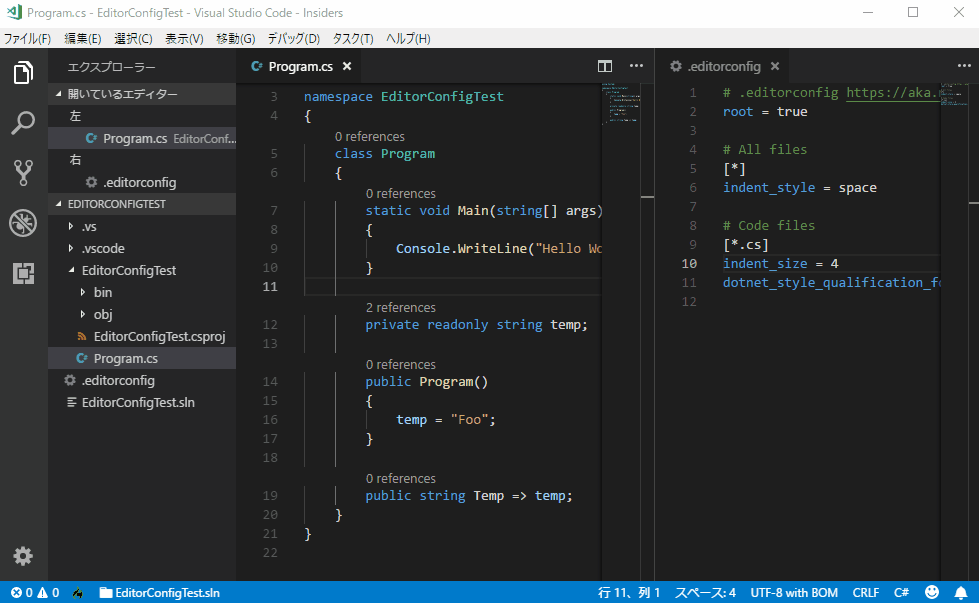Open .editorconfig in the project tree

click(x=142, y=380)
